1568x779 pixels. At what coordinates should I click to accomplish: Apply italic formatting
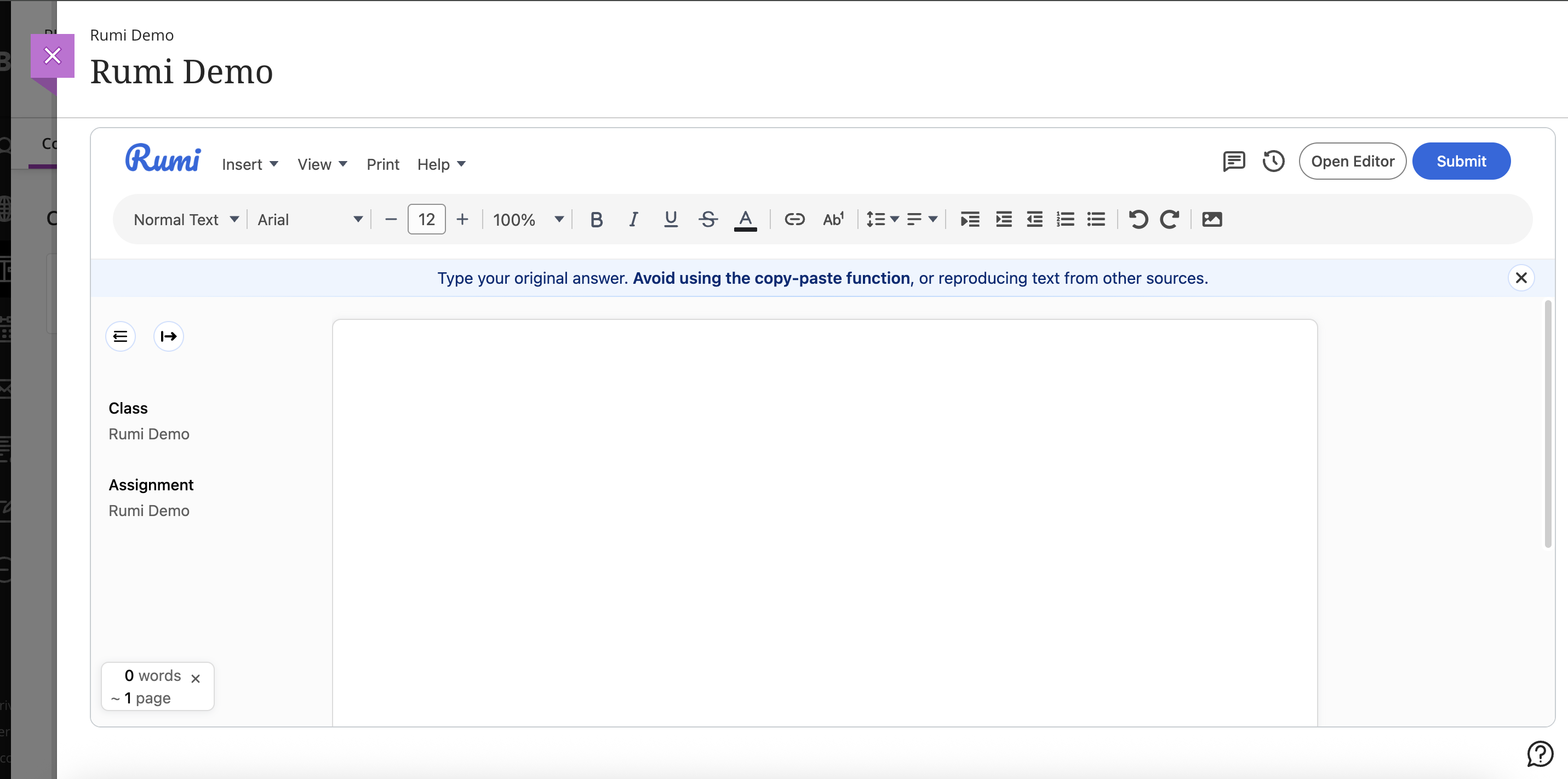(633, 219)
